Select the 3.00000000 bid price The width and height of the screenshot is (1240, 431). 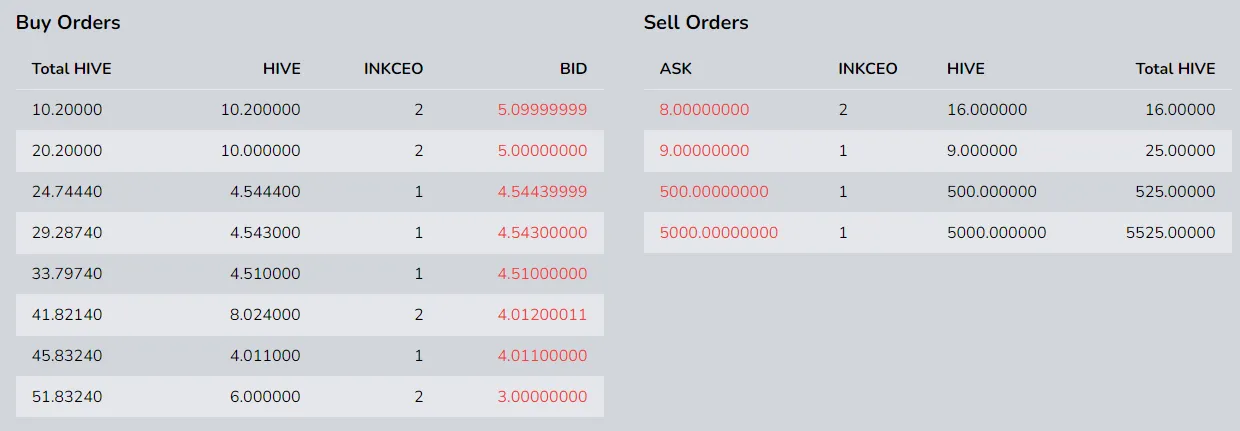point(542,397)
